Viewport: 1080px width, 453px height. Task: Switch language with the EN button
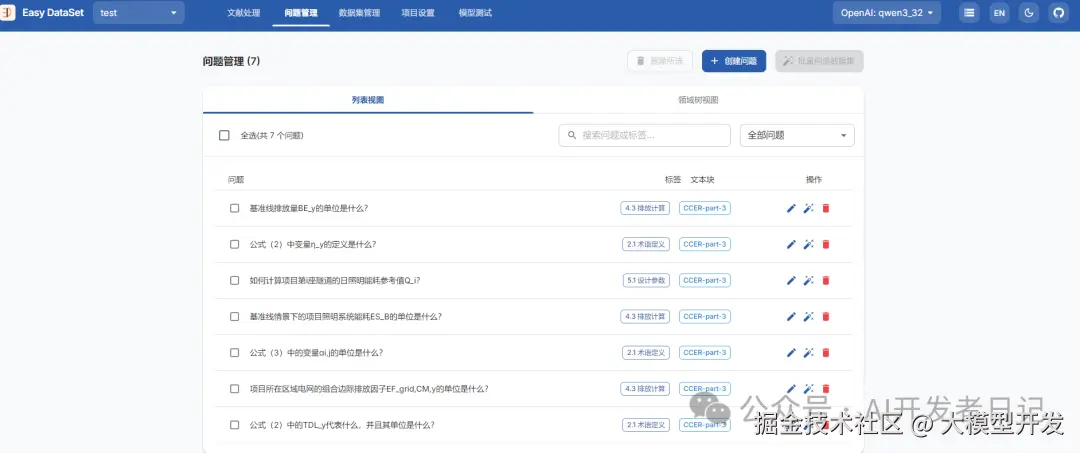tap(999, 12)
